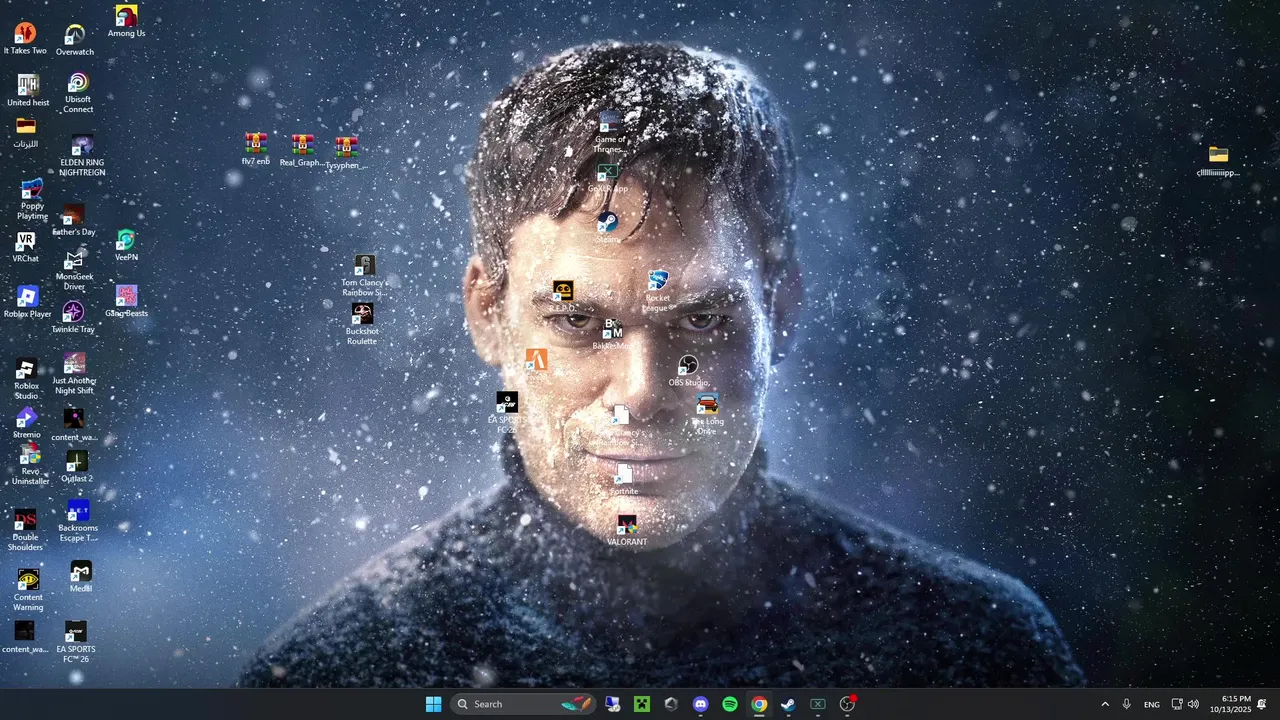Viewport: 1280px width, 720px height.
Task: Click the taskbar Search box
Action: (524, 704)
